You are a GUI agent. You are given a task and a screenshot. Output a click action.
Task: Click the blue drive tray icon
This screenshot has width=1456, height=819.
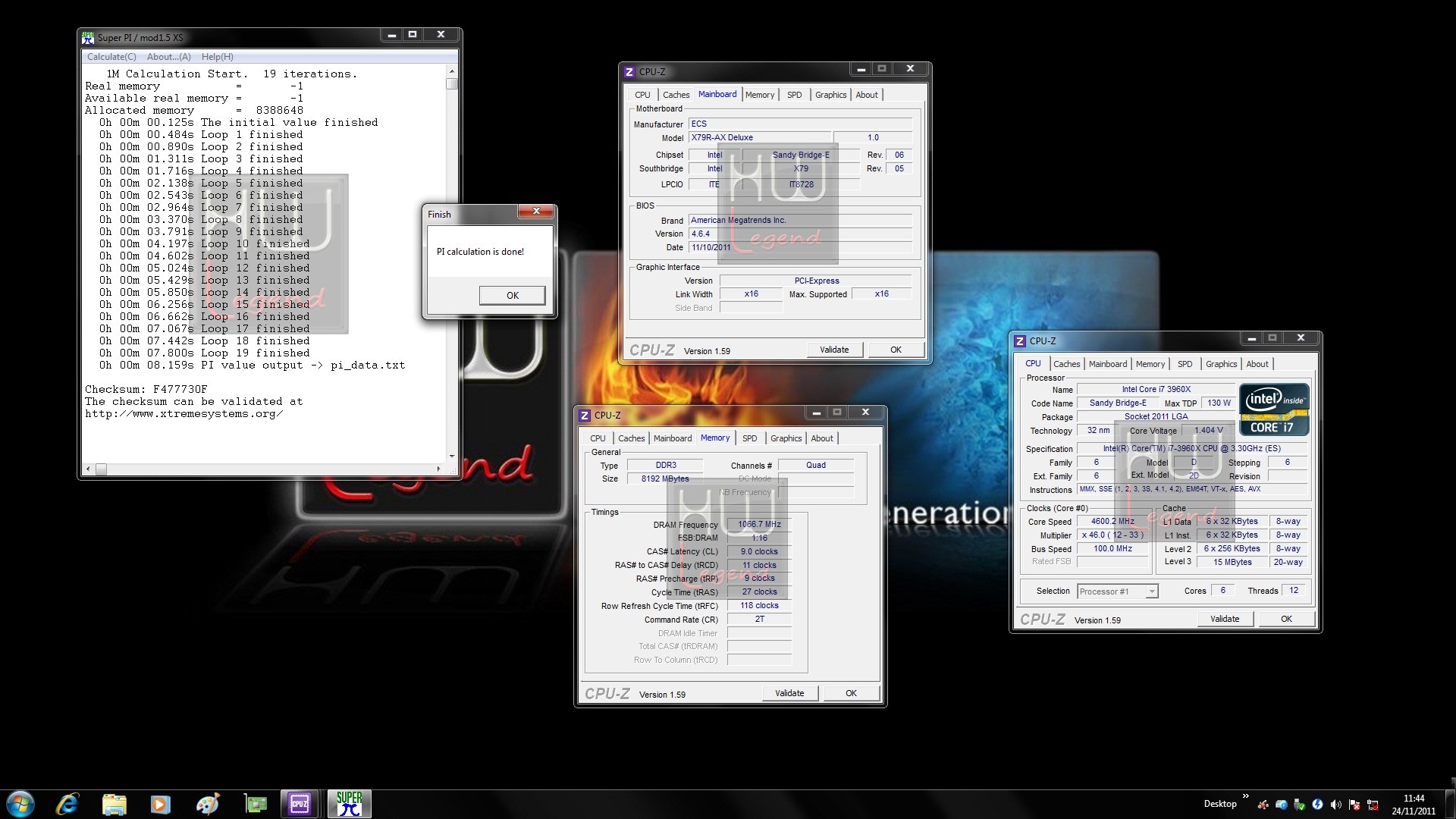click(1281, 805)
